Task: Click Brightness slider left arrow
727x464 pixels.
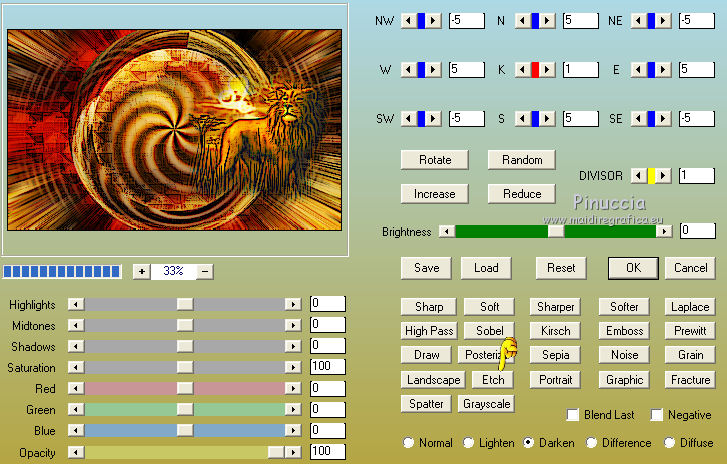Action: point(447,231)
